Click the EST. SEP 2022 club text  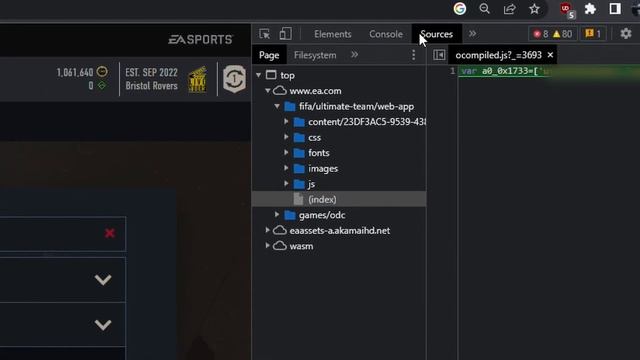click(x=151, y=72)
